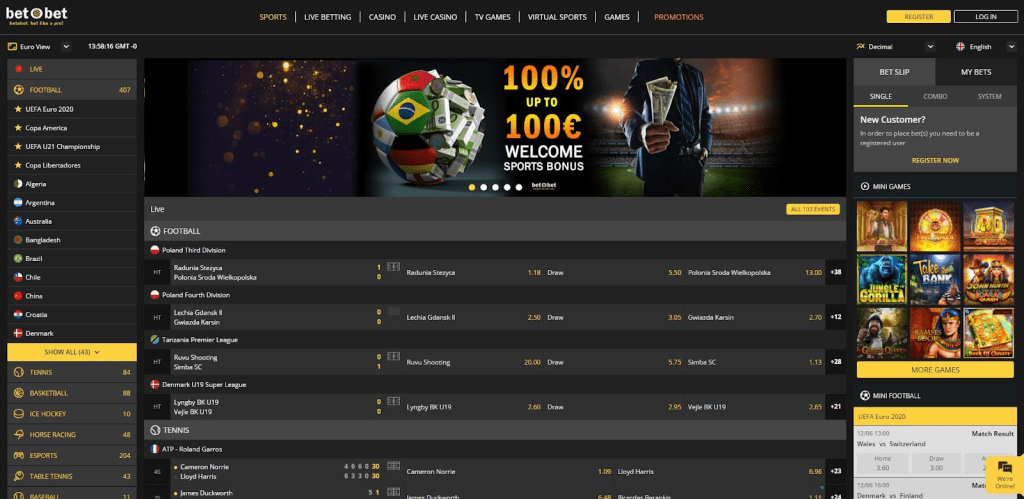Open the Live Casino menu item

pyautogui.click(x=434, y=17)
